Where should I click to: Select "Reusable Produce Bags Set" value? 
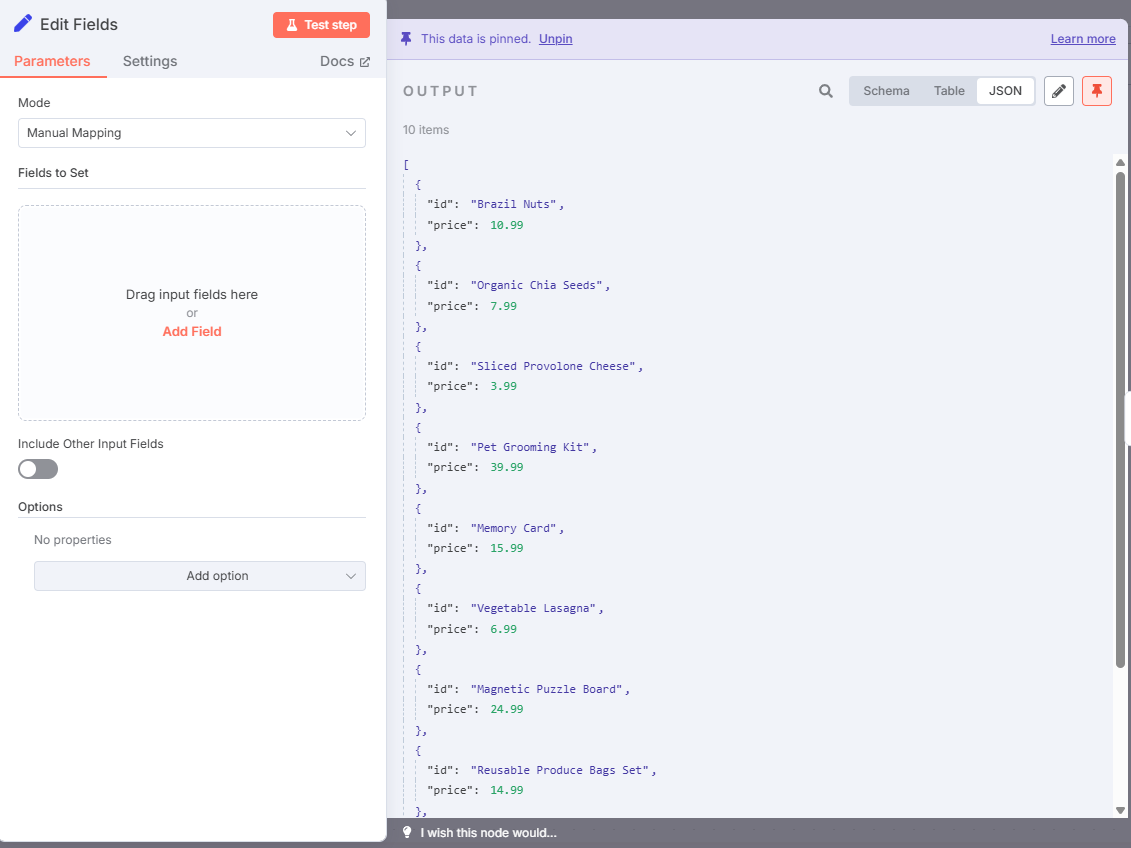tap(560, 770)
